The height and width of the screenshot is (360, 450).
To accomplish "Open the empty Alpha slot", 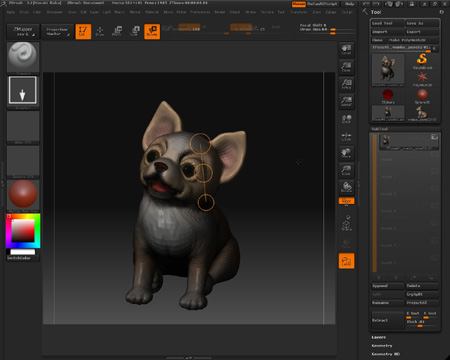I will coord(23,127).
